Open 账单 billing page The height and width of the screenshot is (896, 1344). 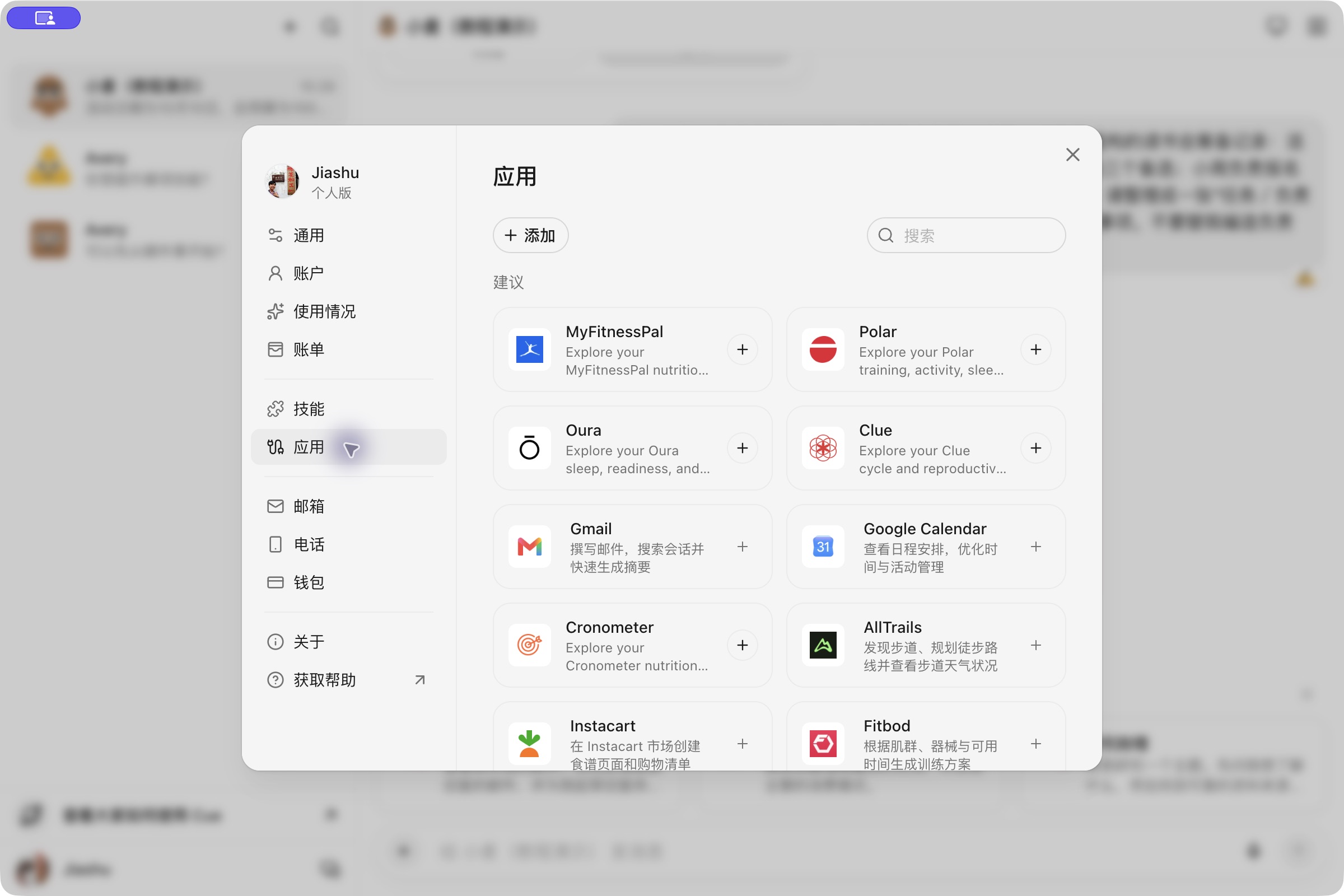(348, 349)
